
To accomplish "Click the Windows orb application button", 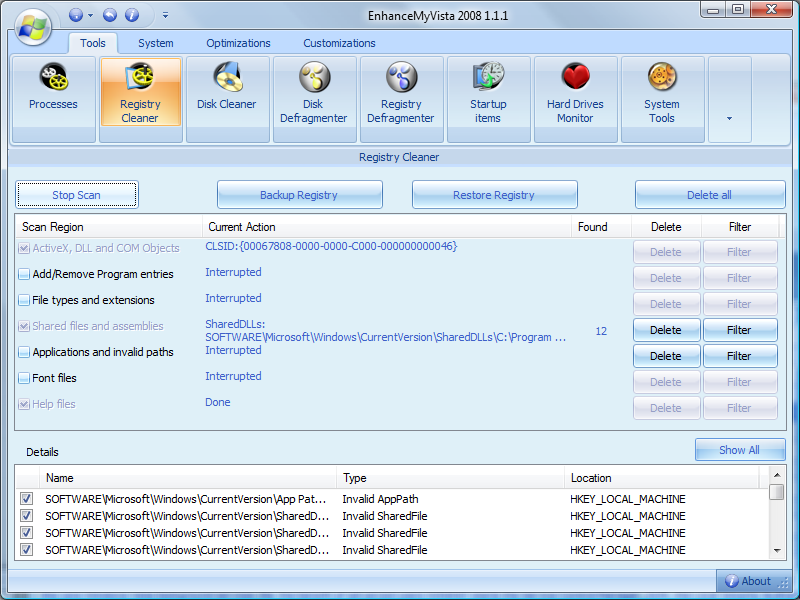I will pos(33,27).
